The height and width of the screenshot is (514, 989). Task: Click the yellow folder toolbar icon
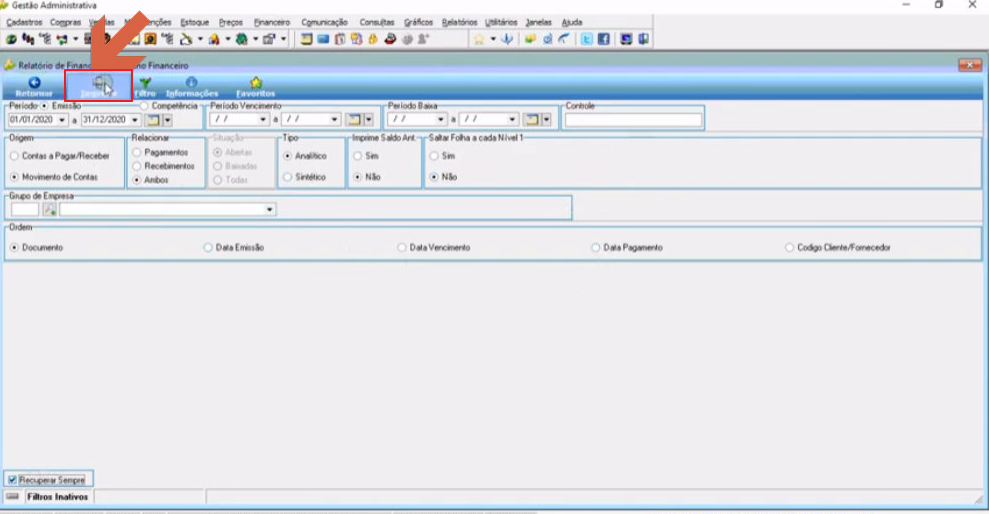tap(530, 39)
